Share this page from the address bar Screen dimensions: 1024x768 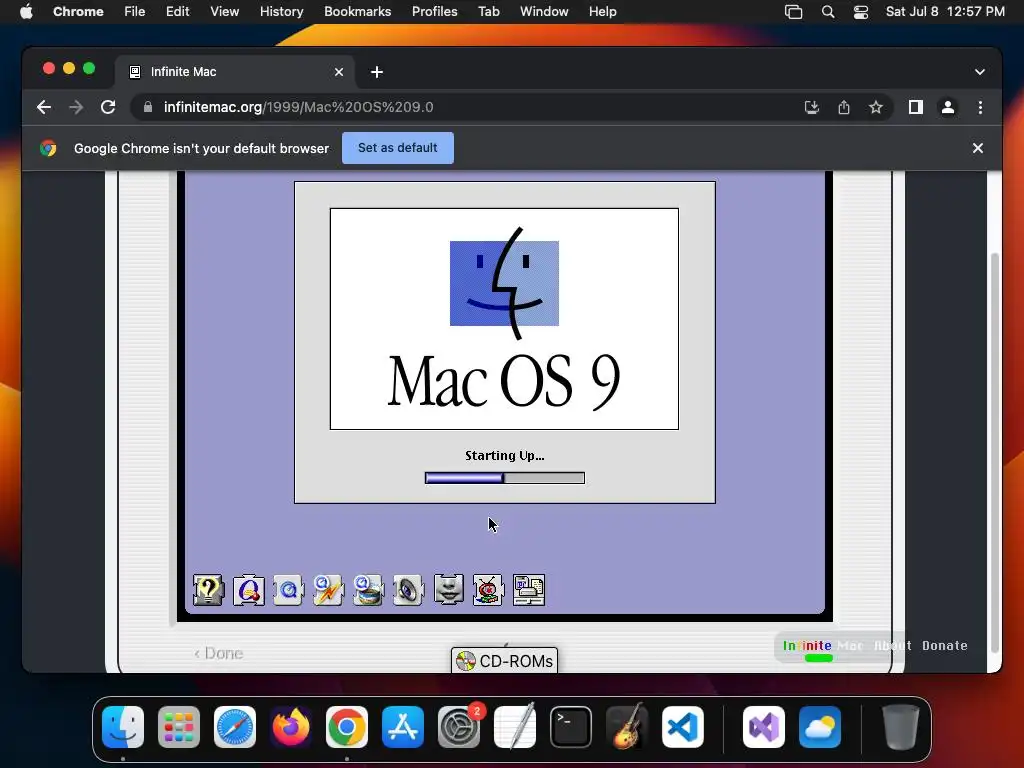(x=844, y=107)
